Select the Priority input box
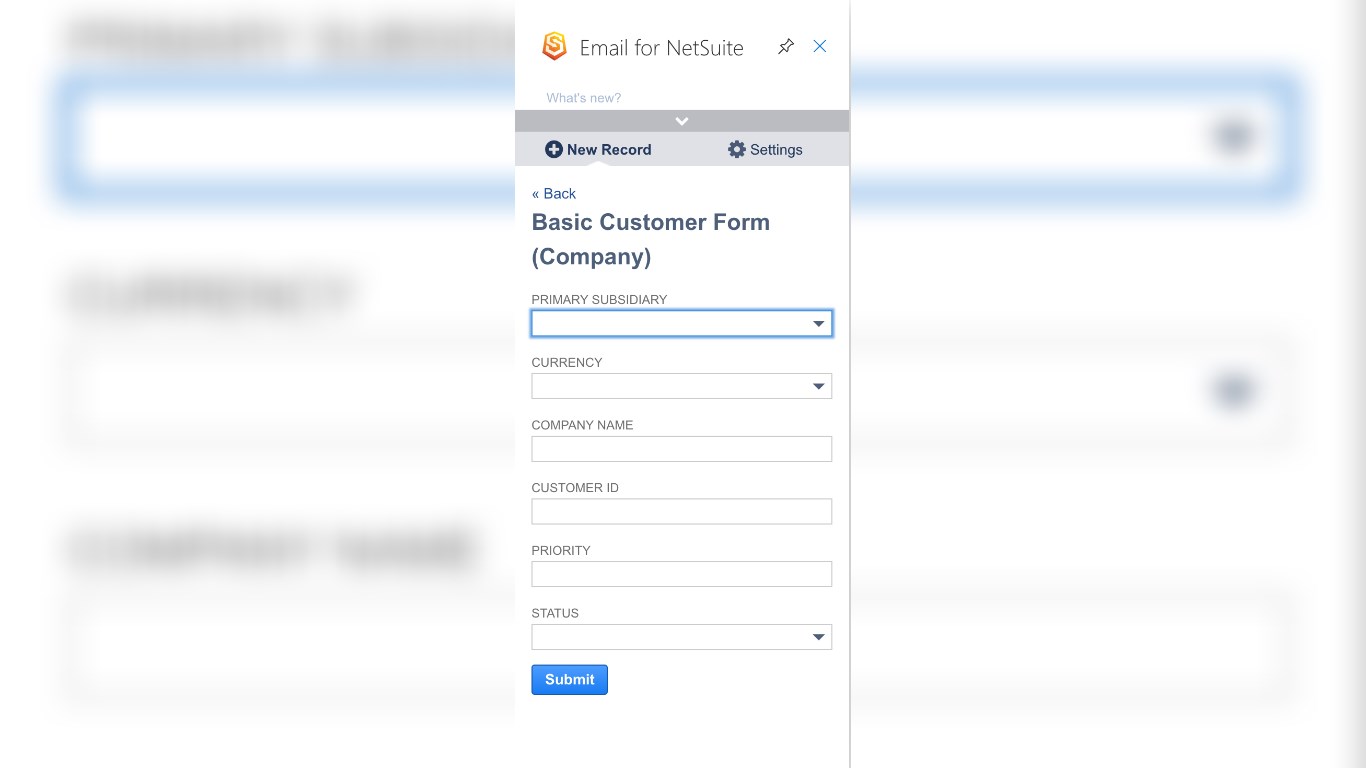Viewport: 1366px width, 768px height. pyautogui.click(x=681, y=574)
